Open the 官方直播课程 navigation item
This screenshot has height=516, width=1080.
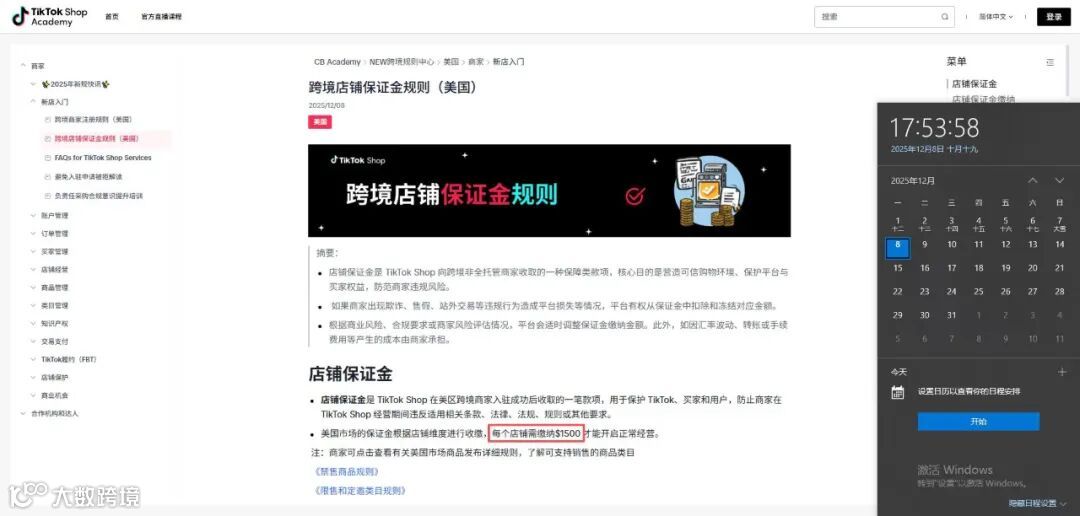pyautogui.click(x=161, y=17)
